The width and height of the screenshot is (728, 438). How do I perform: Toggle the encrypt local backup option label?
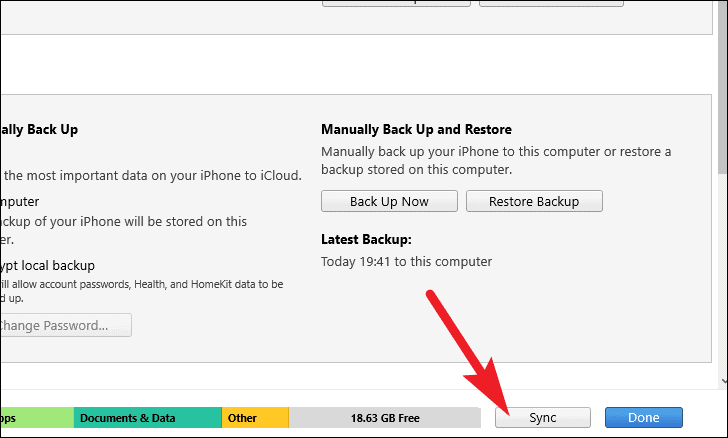tap(47, 266)
